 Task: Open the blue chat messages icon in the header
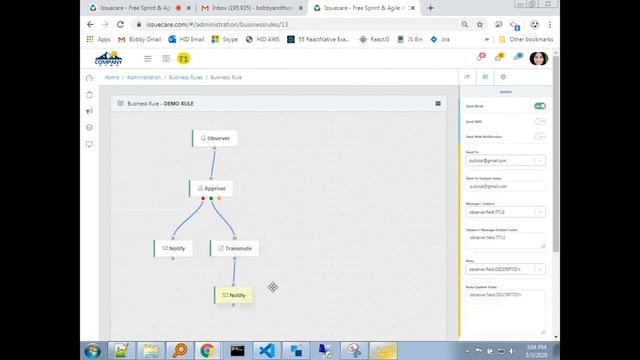(518, 57)
